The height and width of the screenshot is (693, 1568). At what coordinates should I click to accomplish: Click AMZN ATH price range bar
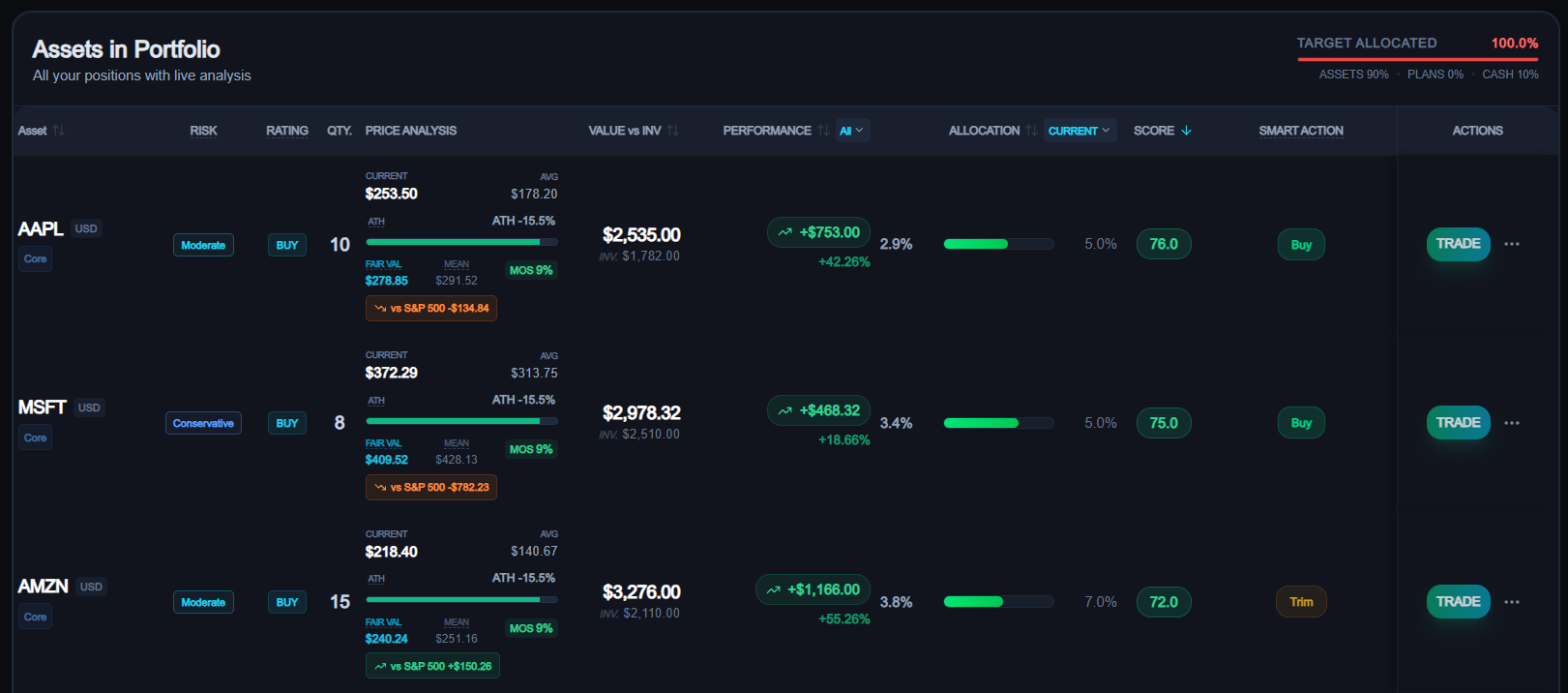tap(461, 600)
